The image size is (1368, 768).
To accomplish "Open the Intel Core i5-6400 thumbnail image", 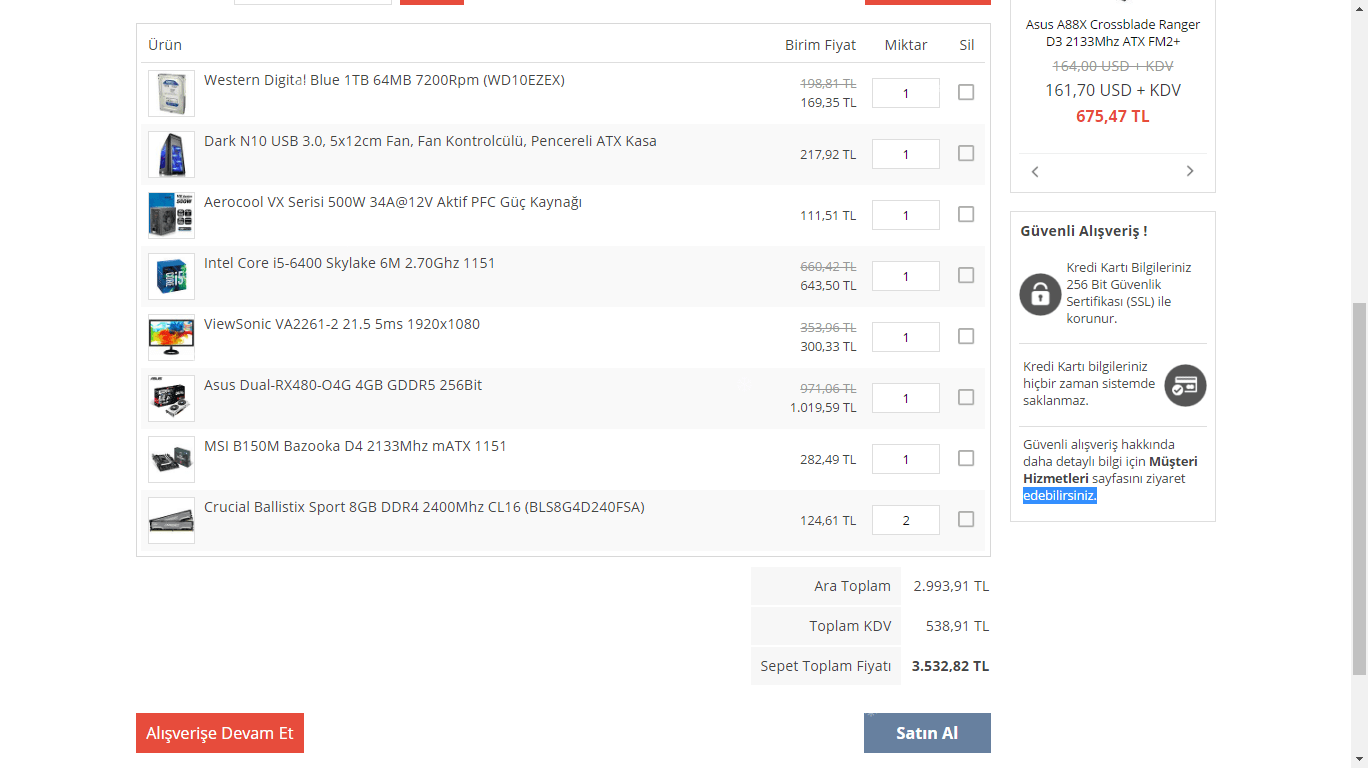I will pos(171,276).
